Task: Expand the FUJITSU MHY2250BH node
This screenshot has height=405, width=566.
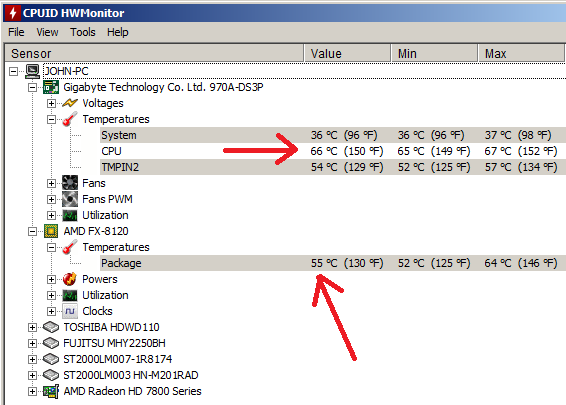Action: pyautogui.click(x=32, y=343)
